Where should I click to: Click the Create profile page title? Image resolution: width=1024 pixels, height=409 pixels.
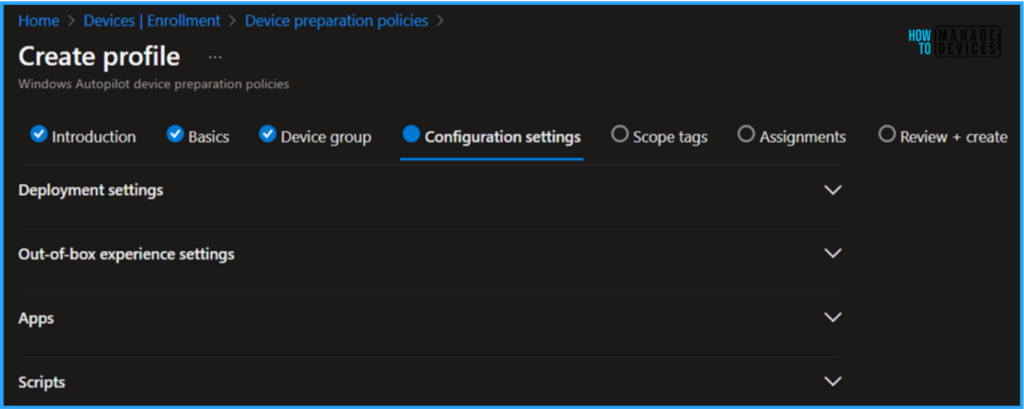pos(99,57)
